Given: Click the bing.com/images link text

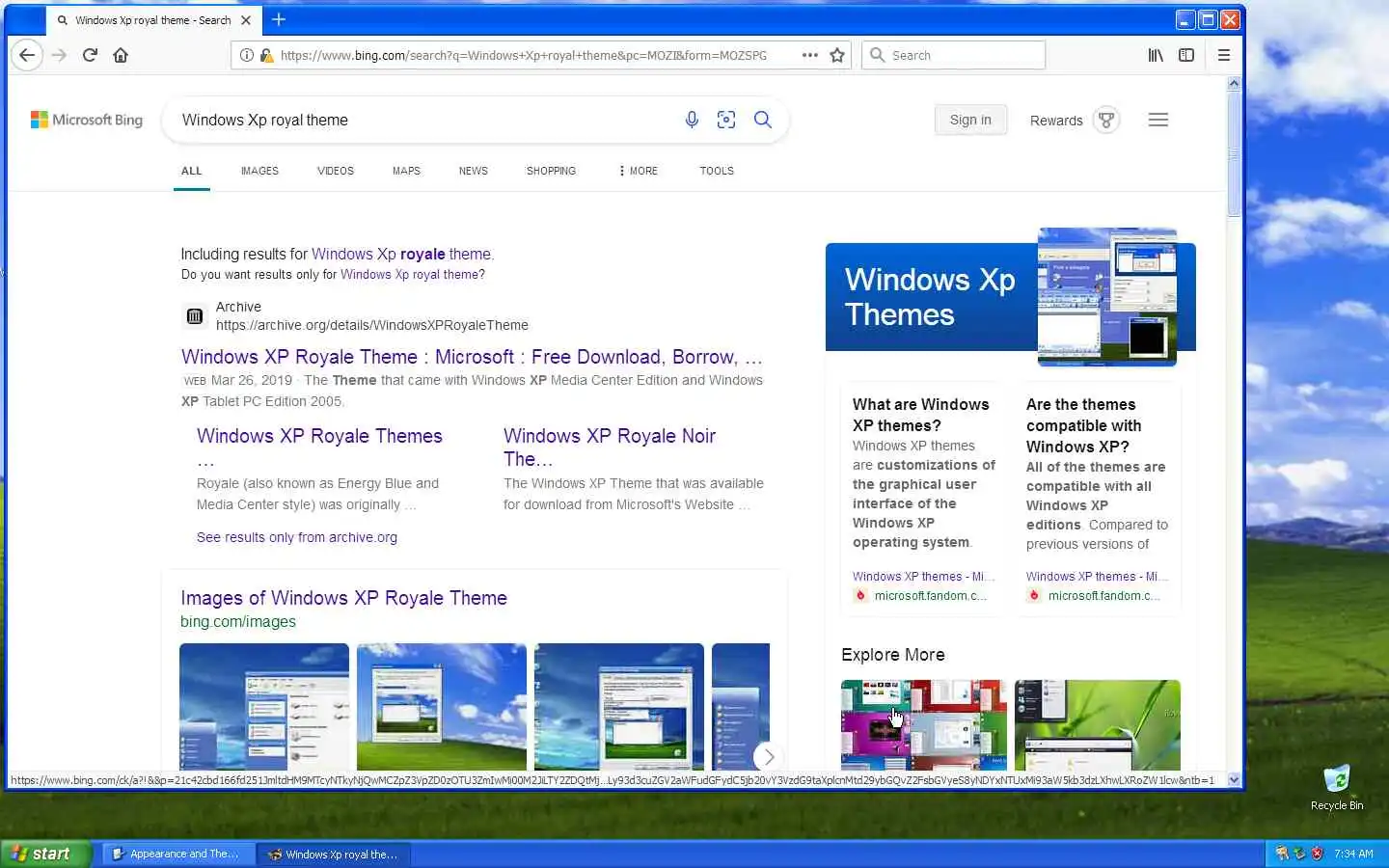Looking at the screenshot, I should pyautogui.click(x=238, y=622).
